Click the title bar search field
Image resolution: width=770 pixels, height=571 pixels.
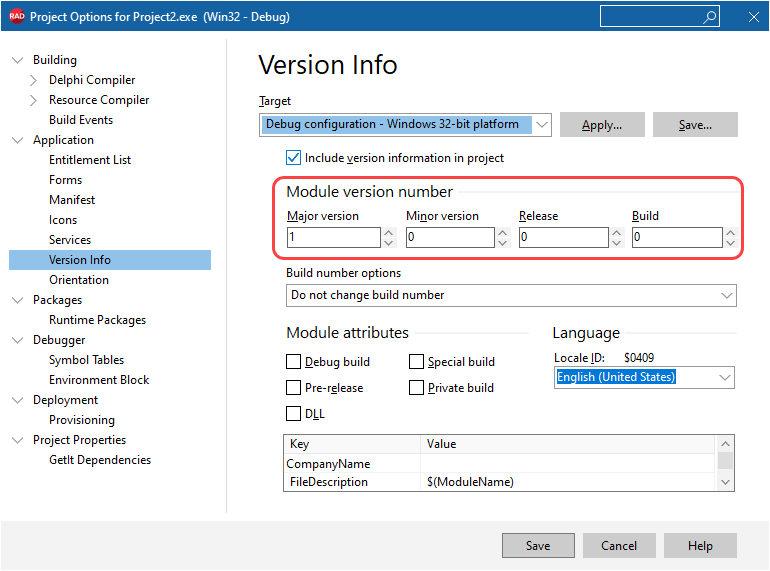point(660,17)
